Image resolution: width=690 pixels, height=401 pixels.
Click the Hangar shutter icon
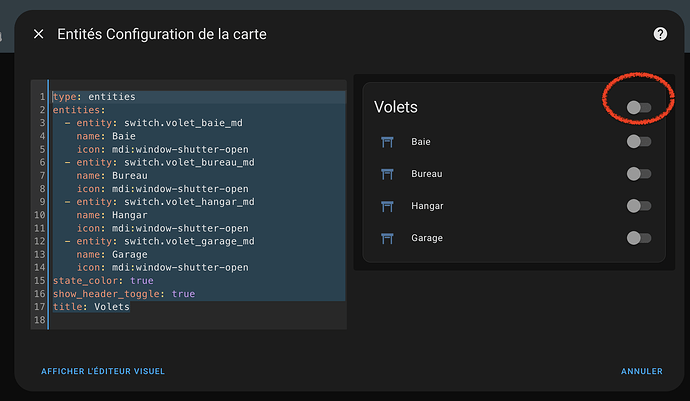click(x=387, y=206)
